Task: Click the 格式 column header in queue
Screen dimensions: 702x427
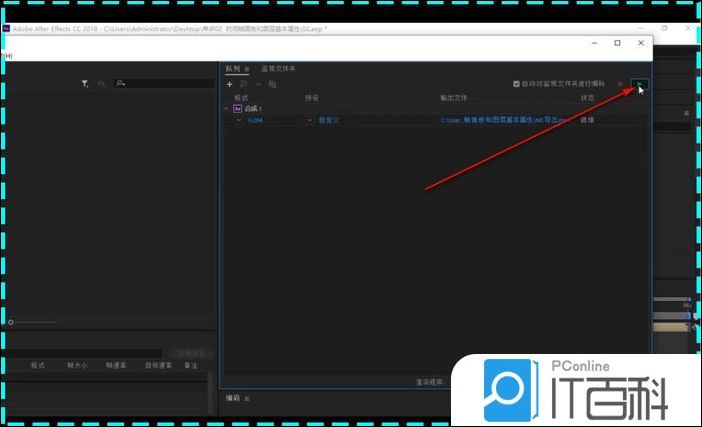Action: (241, 98)
